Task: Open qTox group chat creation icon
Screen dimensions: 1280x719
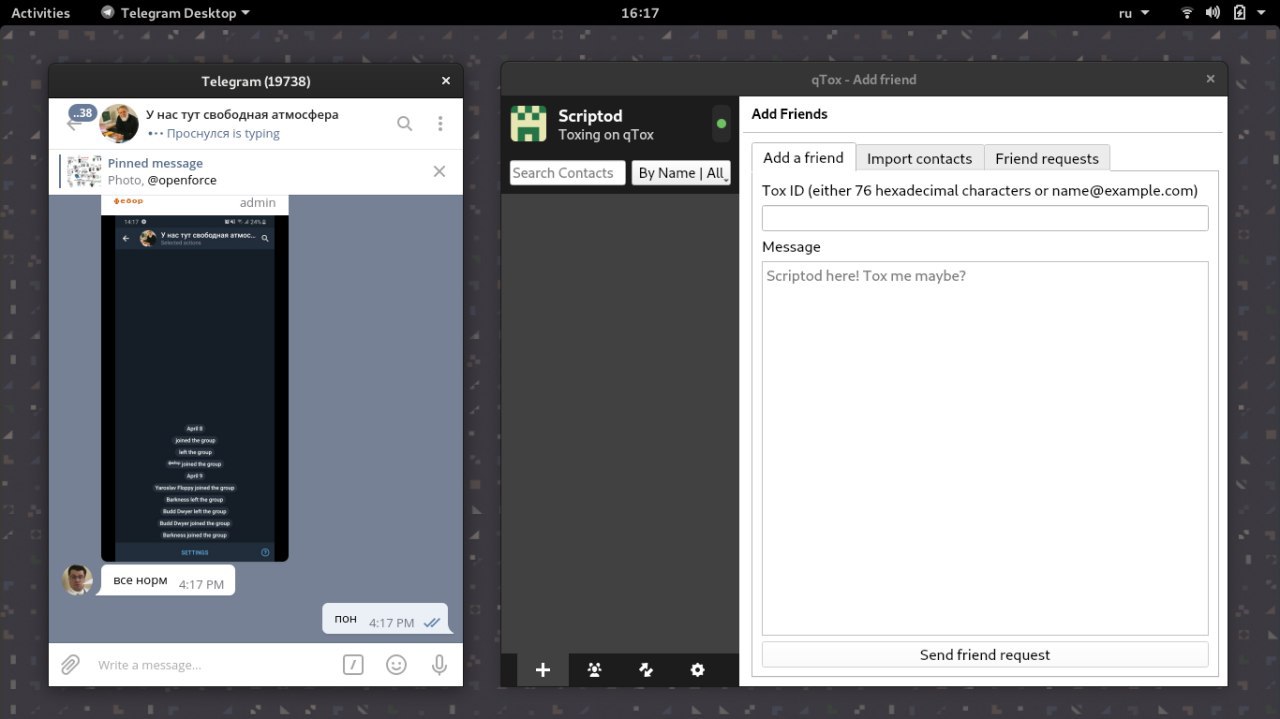Action: [x=595, y=670]
